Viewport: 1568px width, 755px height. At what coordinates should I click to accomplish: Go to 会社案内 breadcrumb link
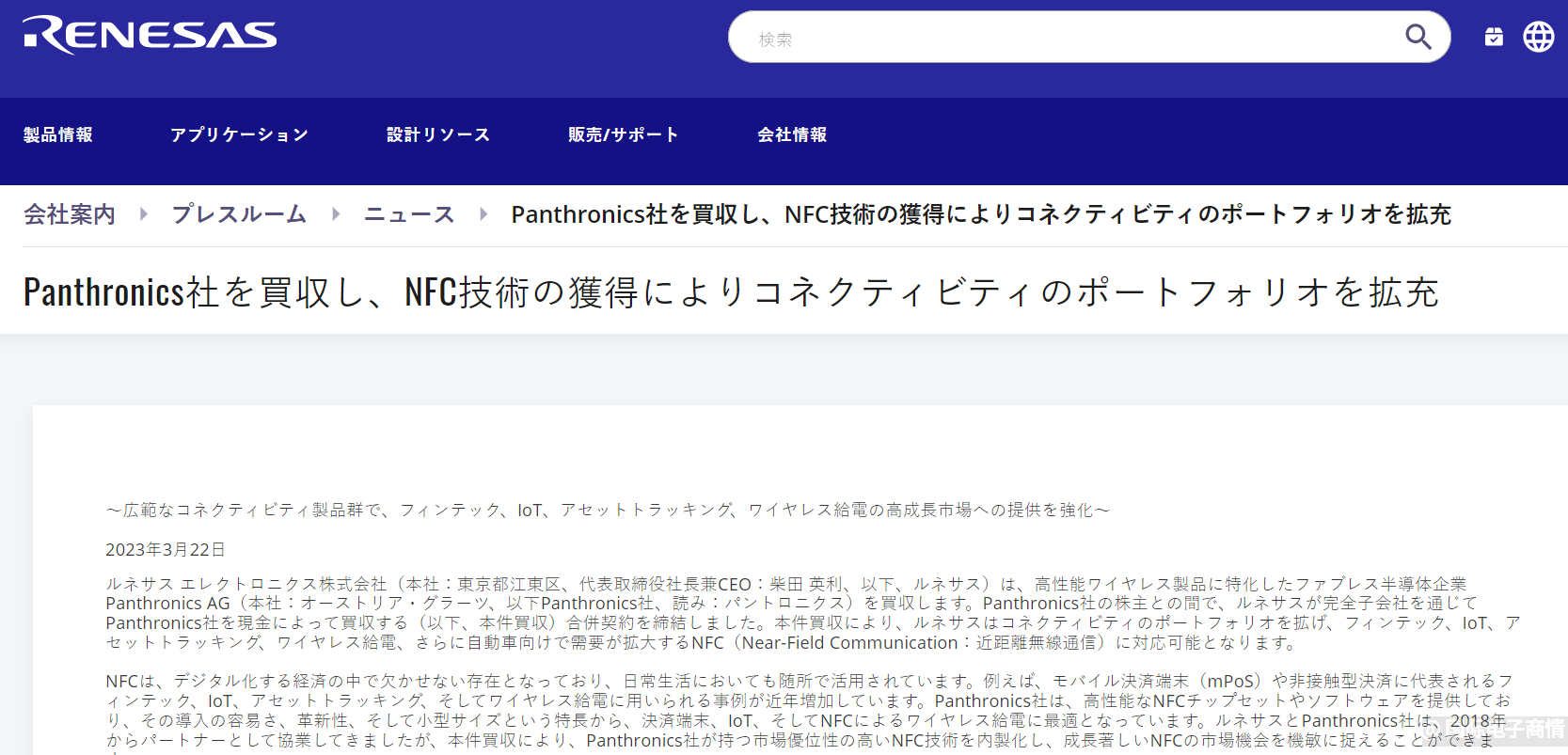[70, 214]
